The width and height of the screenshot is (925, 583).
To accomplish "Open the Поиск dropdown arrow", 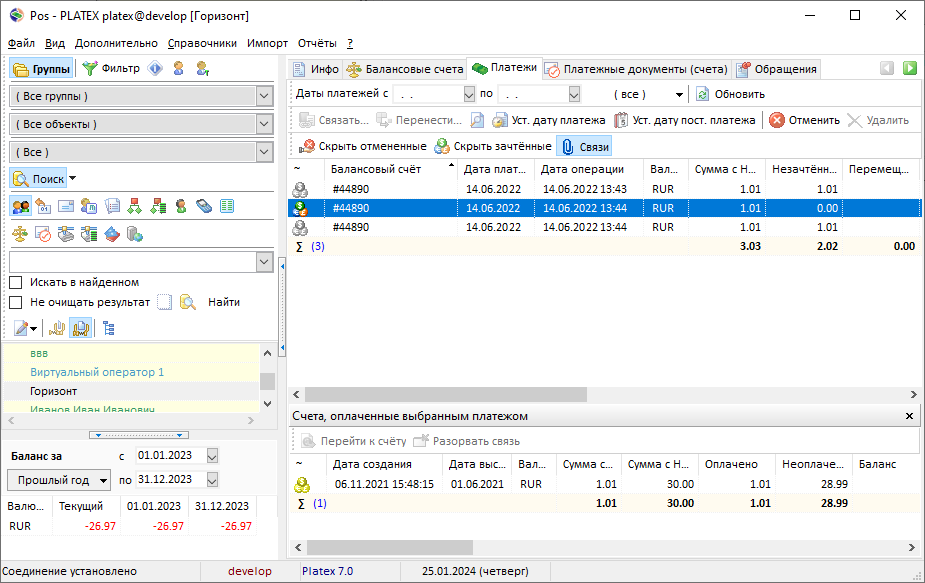I will (73, 178).
